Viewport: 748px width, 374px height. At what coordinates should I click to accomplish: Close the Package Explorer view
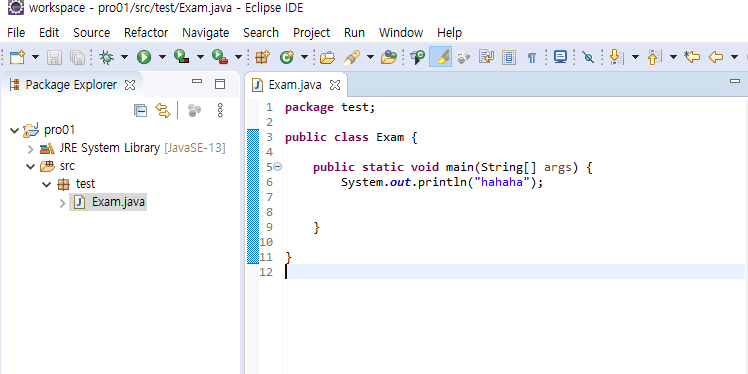click(x=130, y=85)
